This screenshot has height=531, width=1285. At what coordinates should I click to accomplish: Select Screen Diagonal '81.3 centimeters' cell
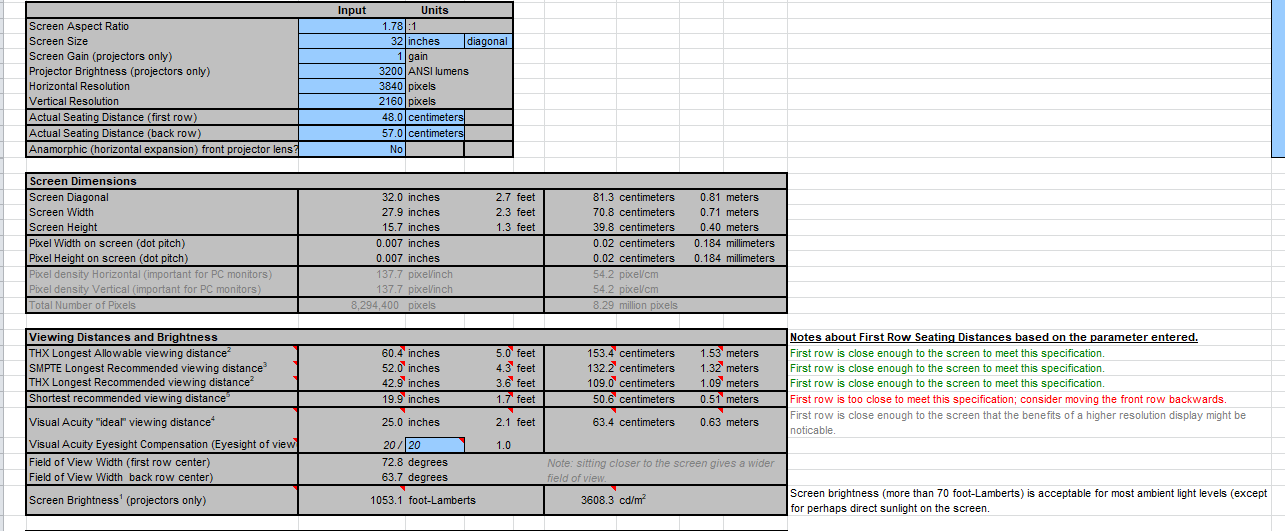tap(633, 197)
